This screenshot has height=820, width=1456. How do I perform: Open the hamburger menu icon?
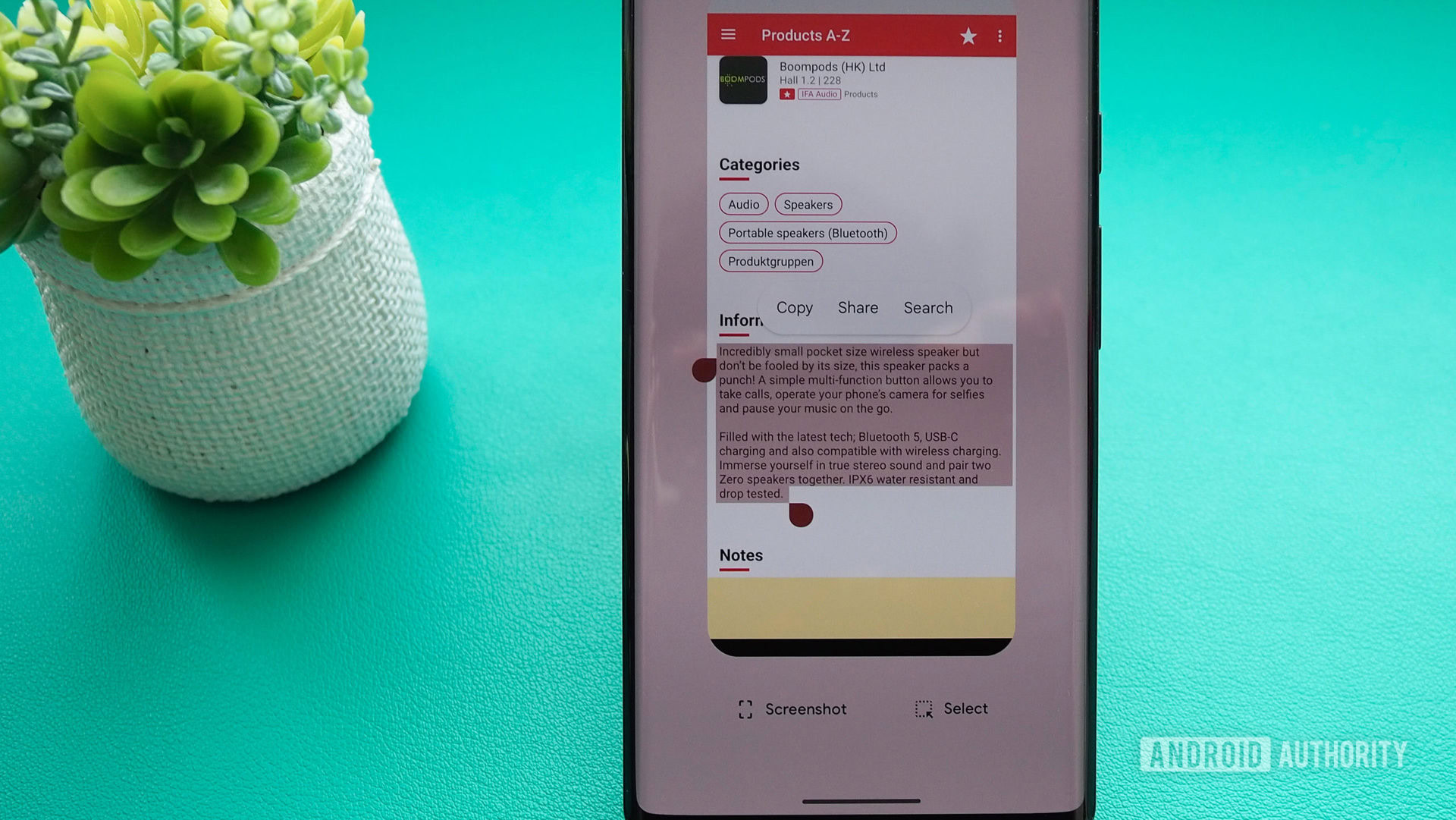point(729,35)
